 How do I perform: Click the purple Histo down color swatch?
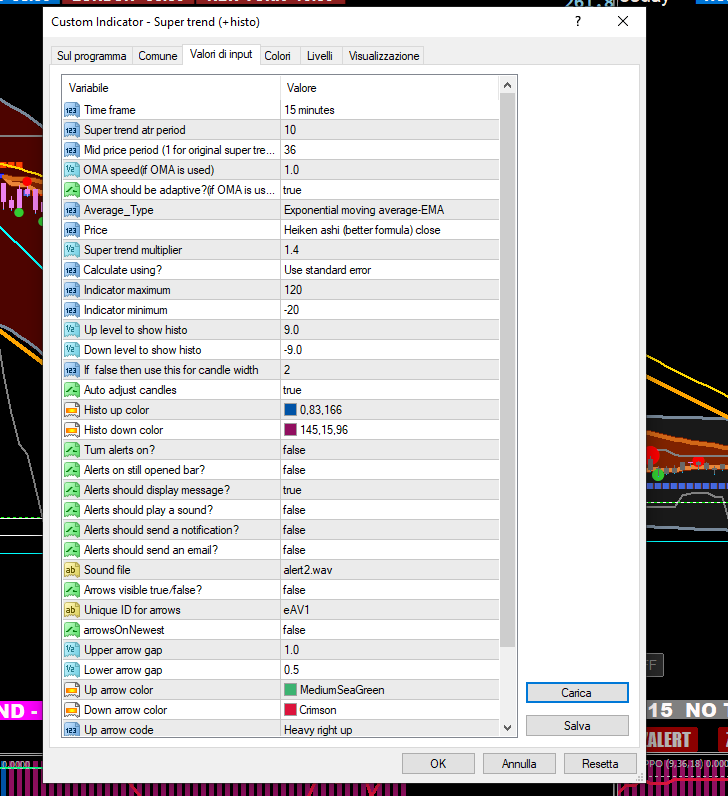pos(290,430)
